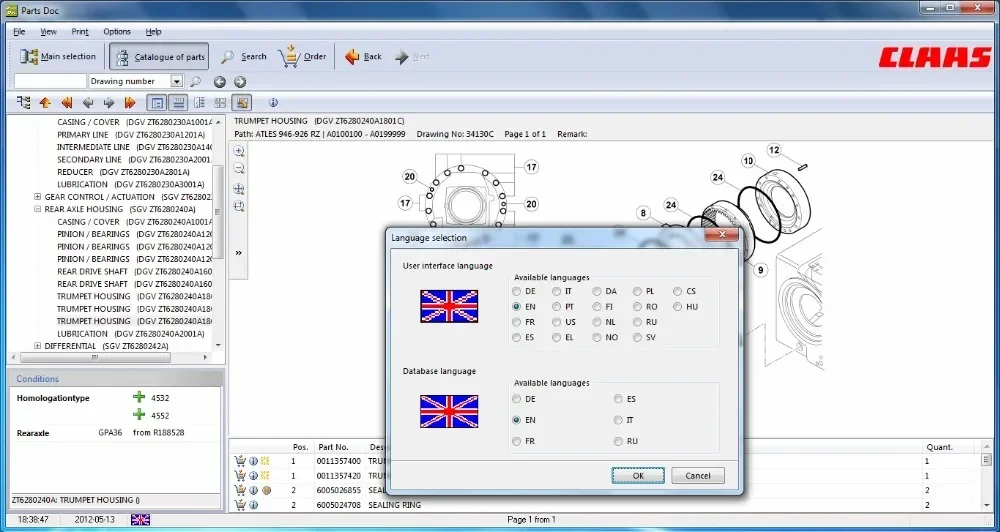Viewport: 1000px width, 532px height.
Task: Click the blue info icon in toolbar
Action: tap(273, 102)
